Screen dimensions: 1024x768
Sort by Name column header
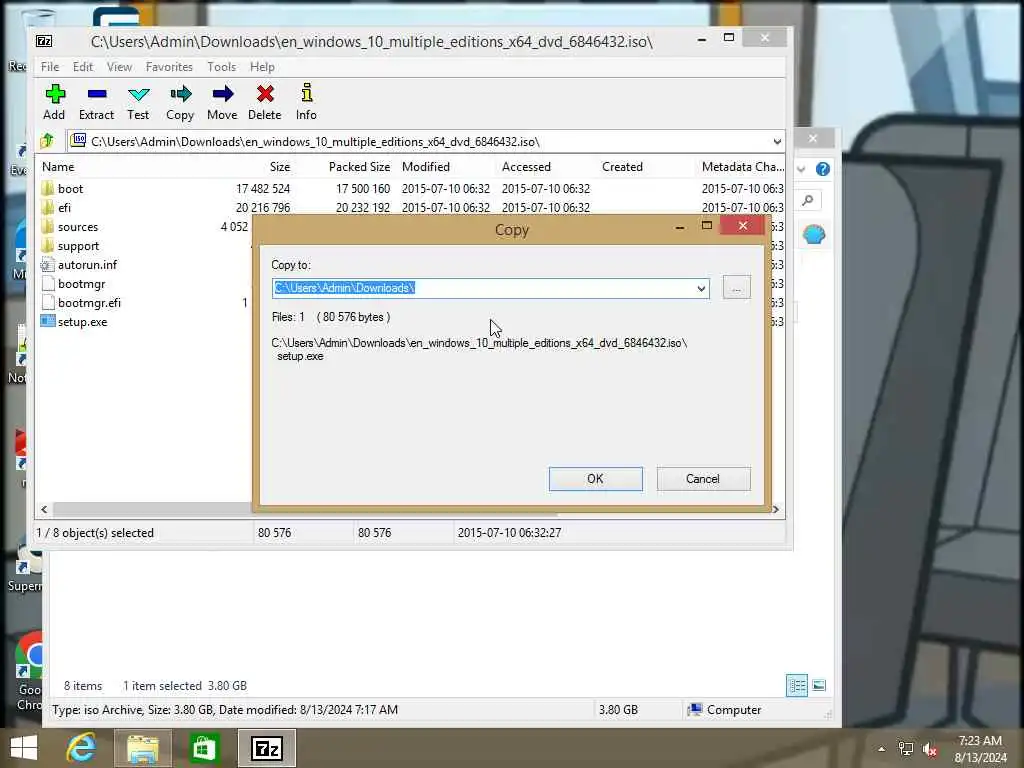pyautogui.click(x=58, y=167)
